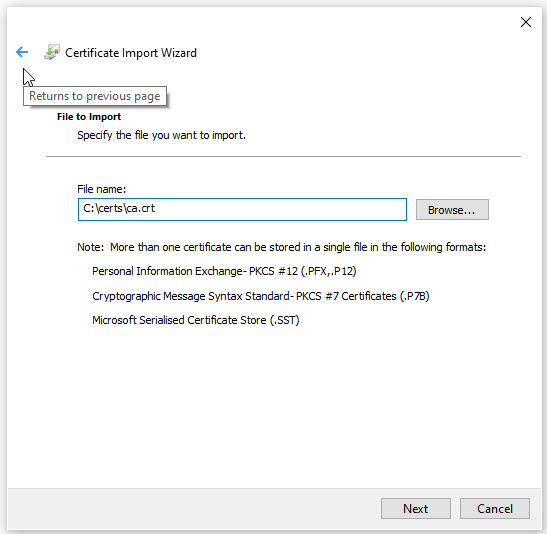Go back using the blue arrow
The width and height of the screenshot is (547, 534).
(x=22, y=52)
